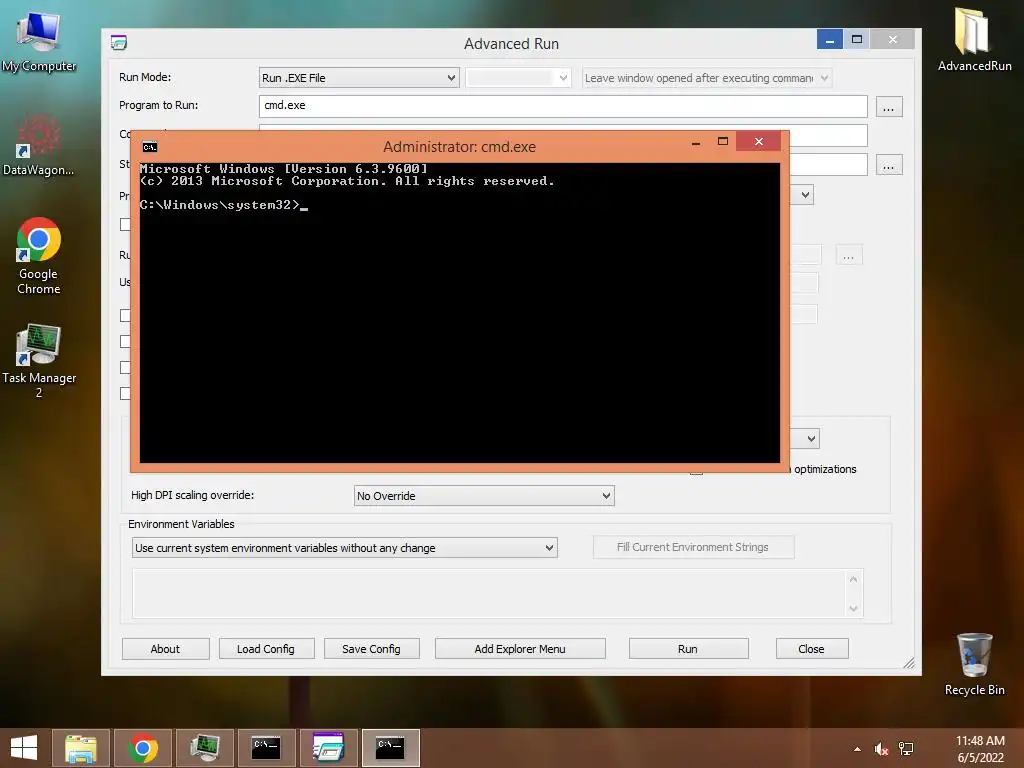The height and width of the screenshot is (768, 1024).
Task: Open dropdown partly hidden right of cmd title
Action: [803, 195]
